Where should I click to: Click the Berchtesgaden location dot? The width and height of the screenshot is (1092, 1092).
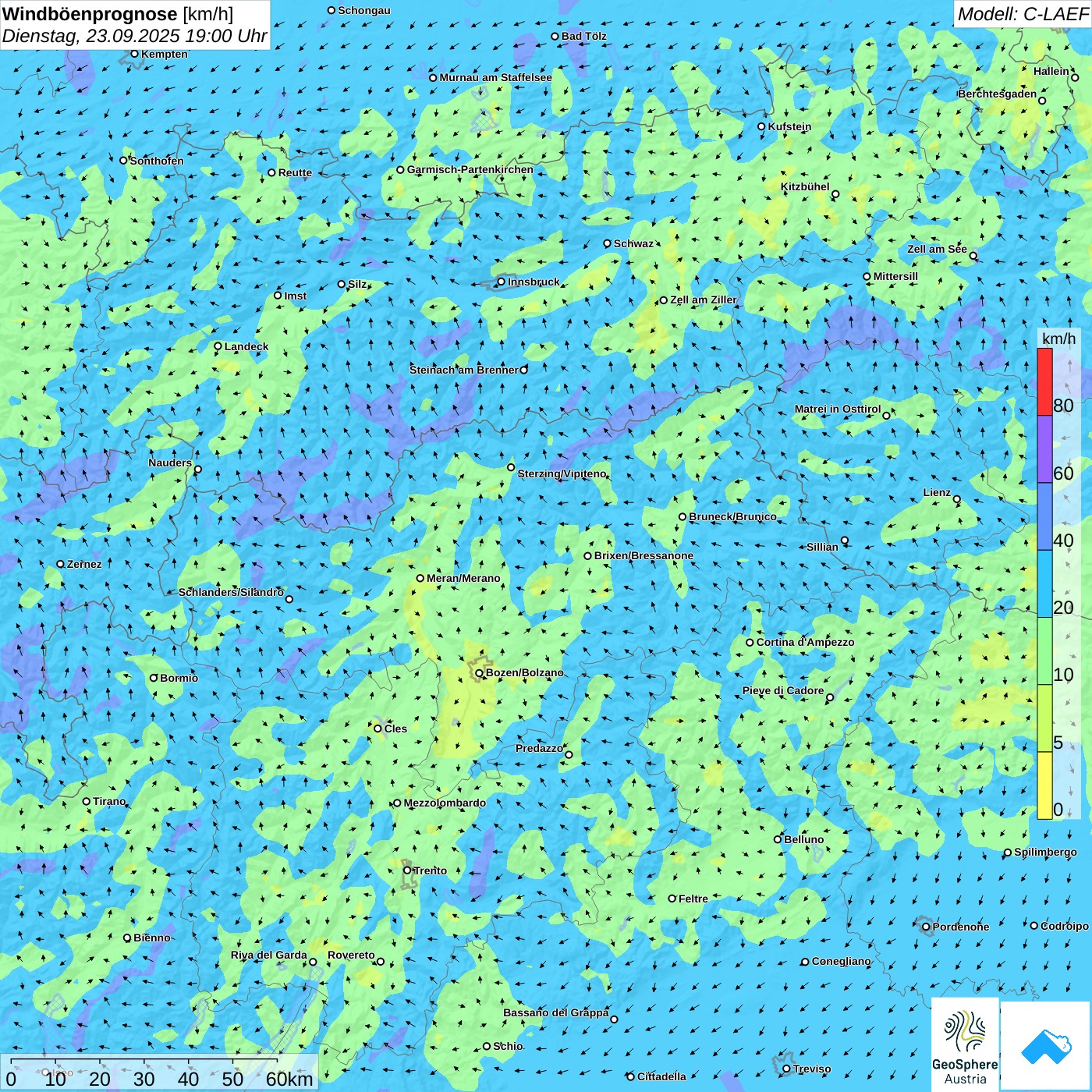pos(1042,101)
